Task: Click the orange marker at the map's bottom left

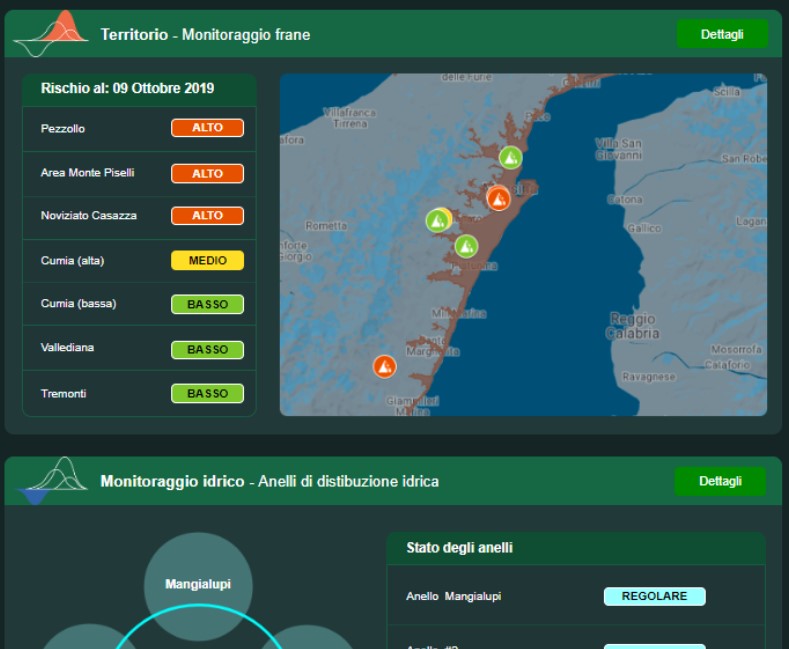Action: point(385,367)
